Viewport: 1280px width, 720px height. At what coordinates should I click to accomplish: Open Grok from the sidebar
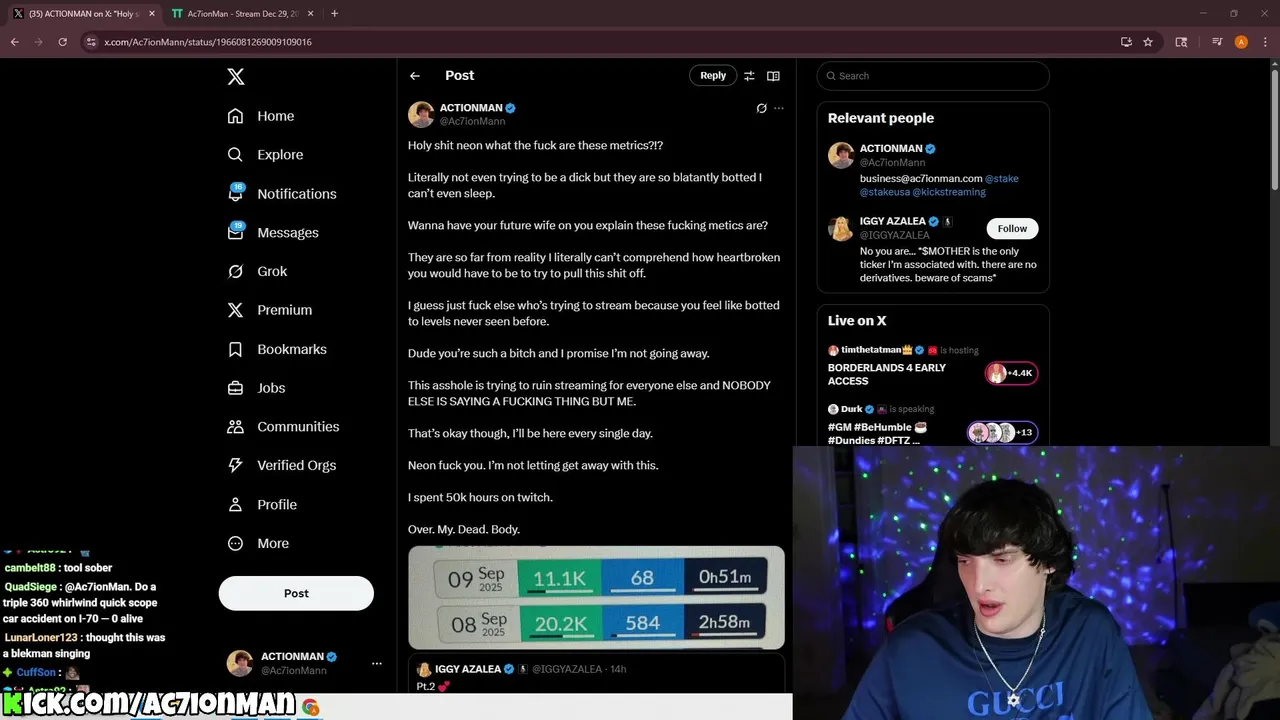point(257,271)
